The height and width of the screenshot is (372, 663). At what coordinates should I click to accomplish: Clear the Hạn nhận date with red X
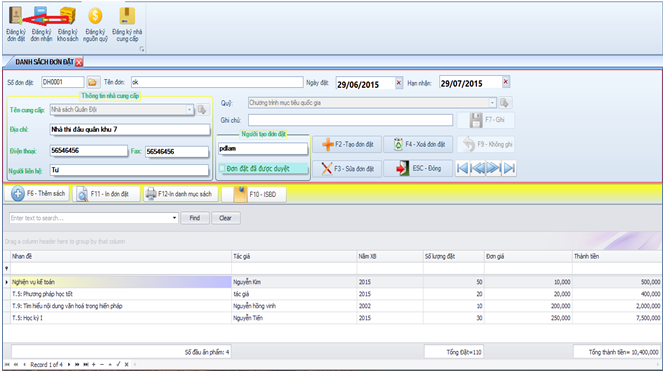point(506,82)
